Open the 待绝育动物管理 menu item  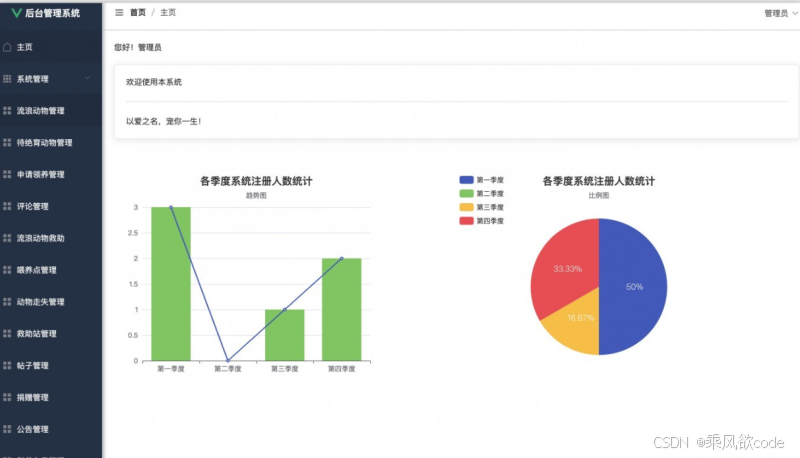51,143
